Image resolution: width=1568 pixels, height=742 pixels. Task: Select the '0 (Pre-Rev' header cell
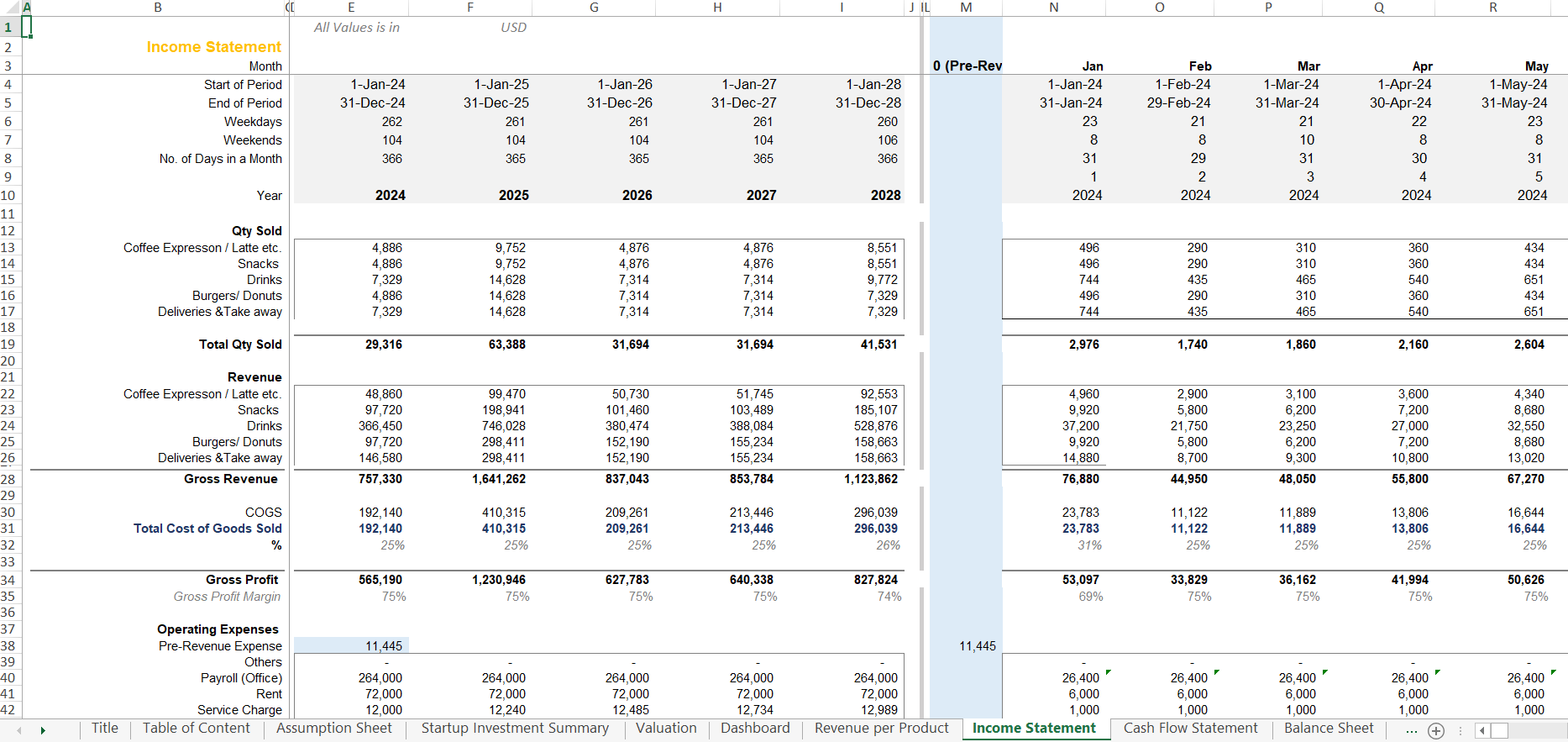[x=967, y=66]
